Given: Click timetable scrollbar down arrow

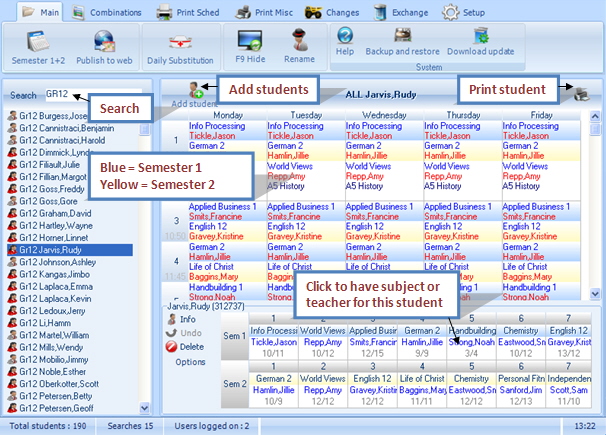Looking at the screenshot, I should pyautogui.click(x=595, y=294).
